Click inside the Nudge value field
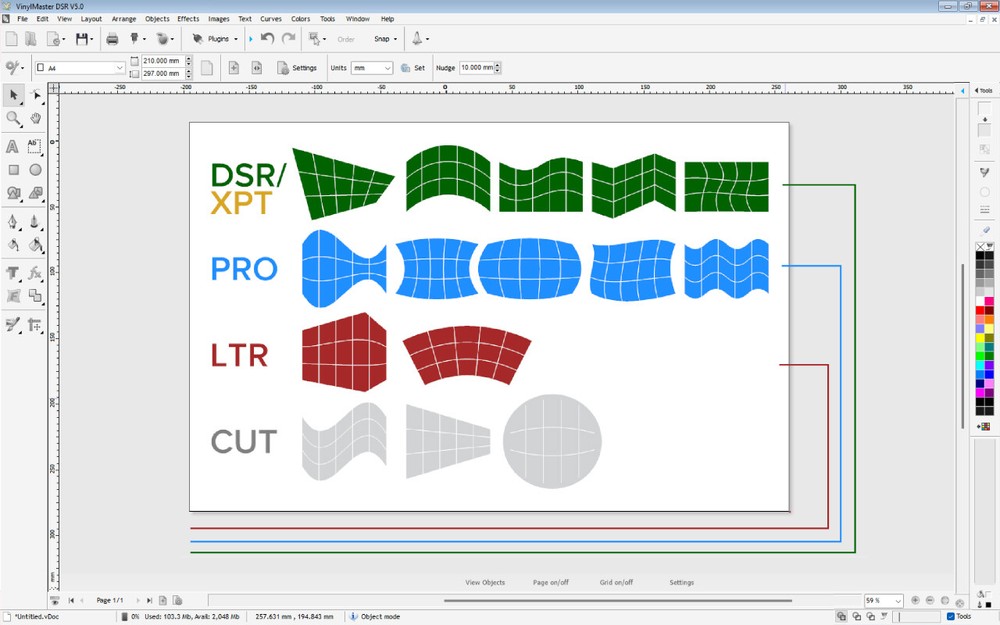 (x=477, y=67)
